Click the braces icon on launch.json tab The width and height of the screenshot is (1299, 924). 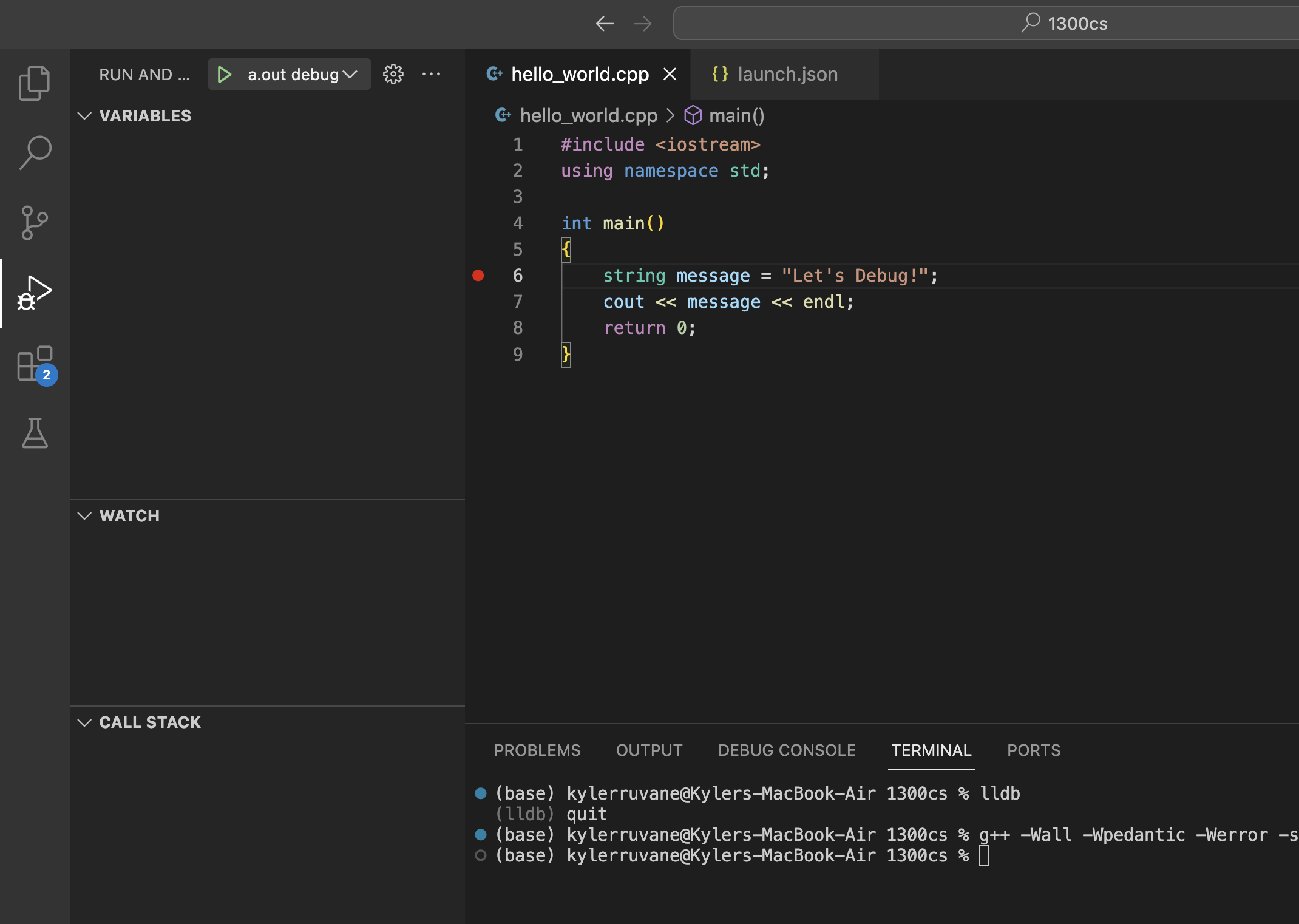click(x=720, y=74)
